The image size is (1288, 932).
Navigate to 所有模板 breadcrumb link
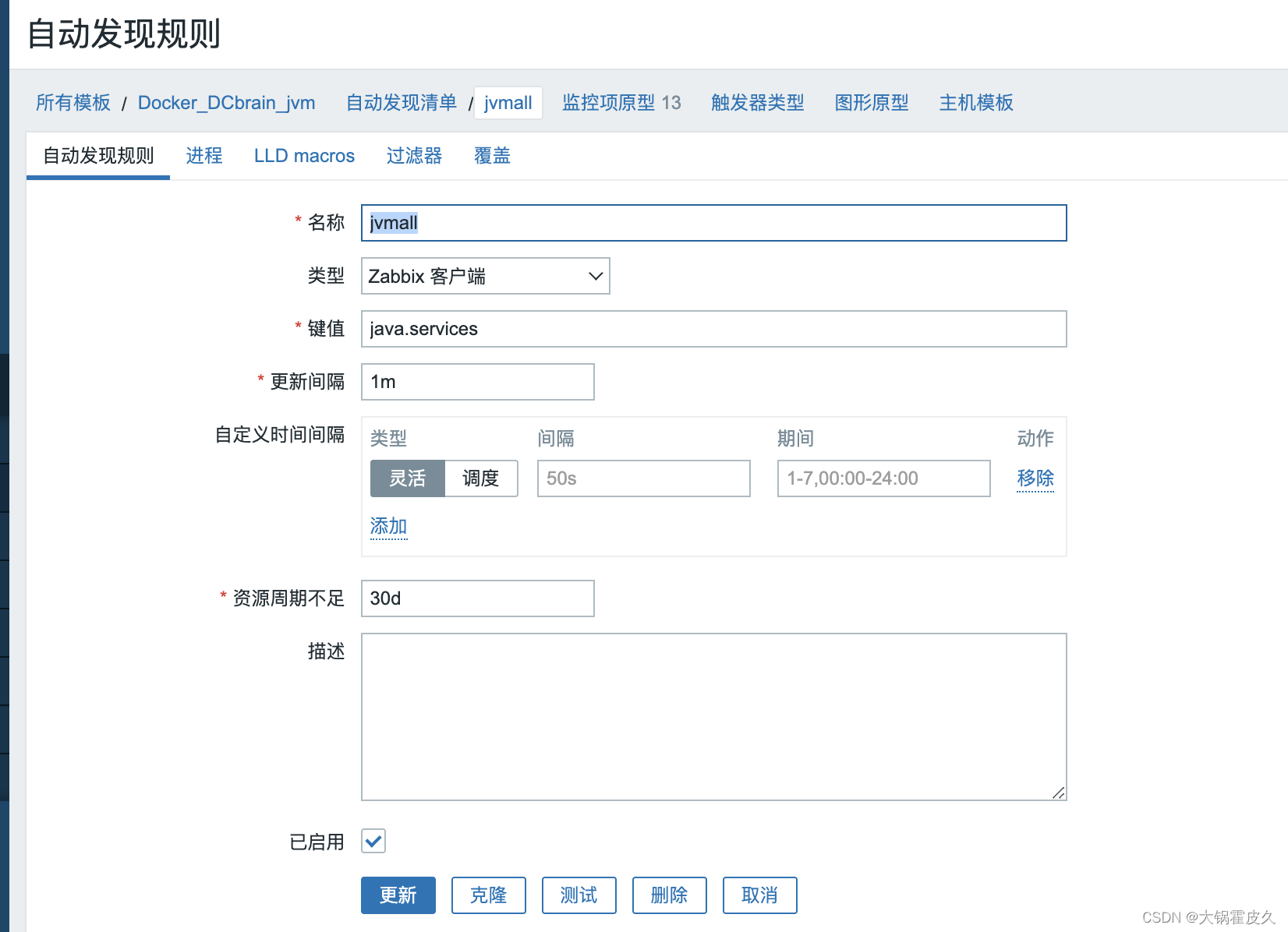pyautogui.click(x=73, y=102)
